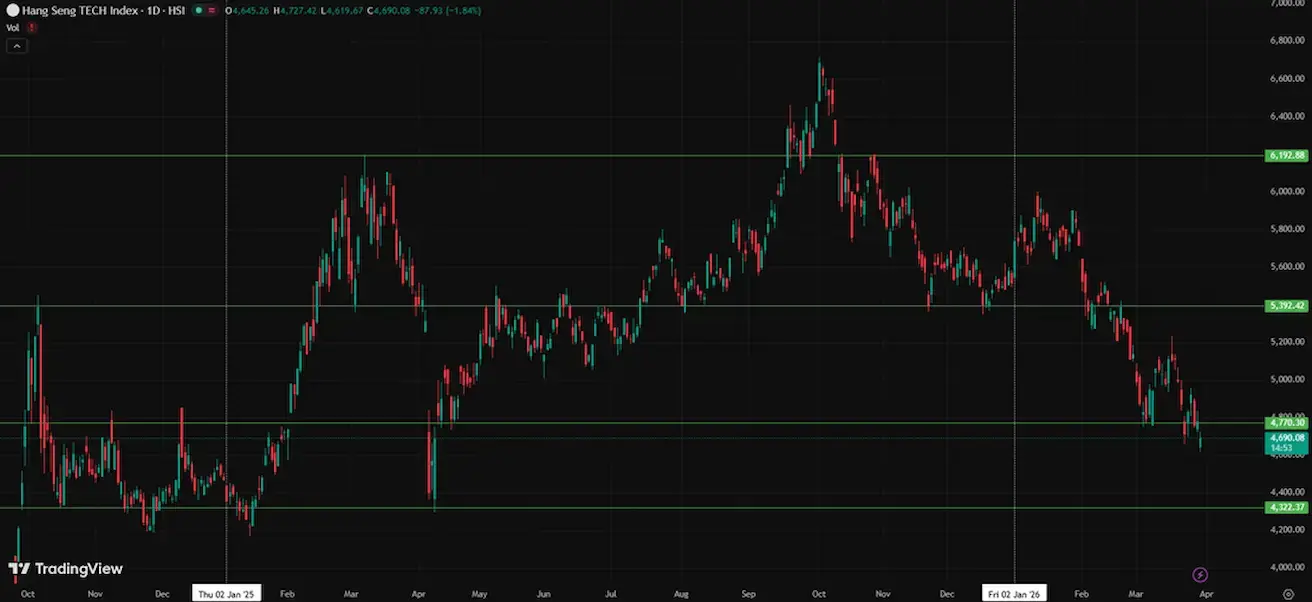Click the 6,800.00 level on price scale

click(x=1287, y=41)
